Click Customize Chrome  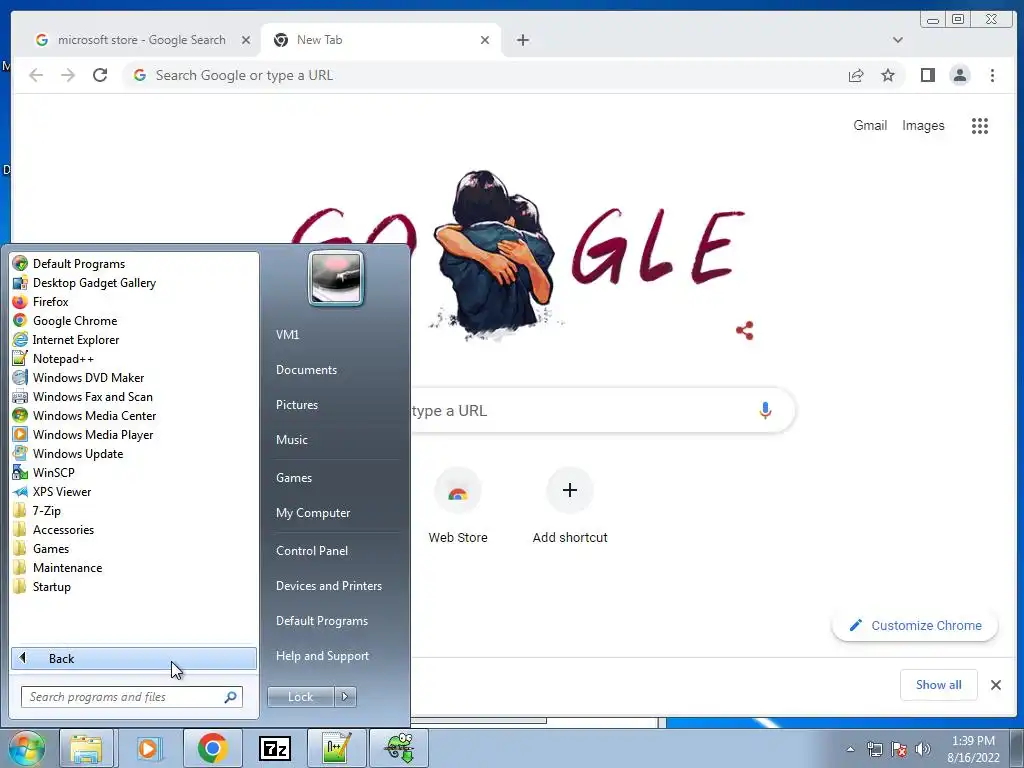click(915, 626)
